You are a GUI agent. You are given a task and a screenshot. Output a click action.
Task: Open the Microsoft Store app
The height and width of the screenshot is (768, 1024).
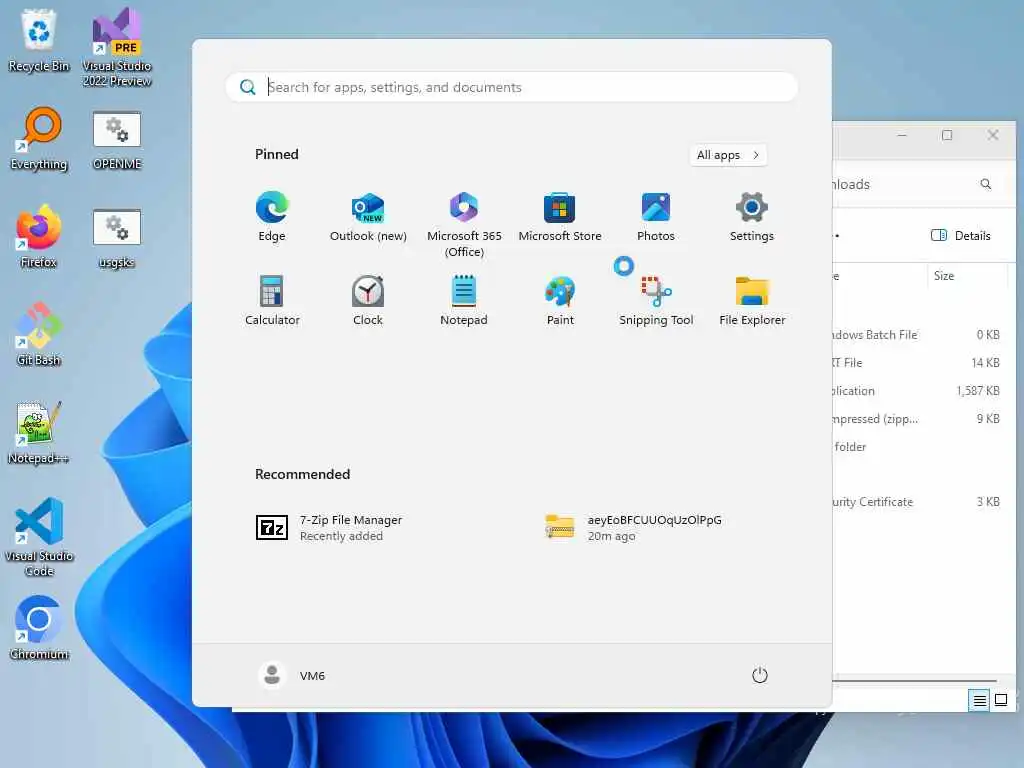point(560,217)
